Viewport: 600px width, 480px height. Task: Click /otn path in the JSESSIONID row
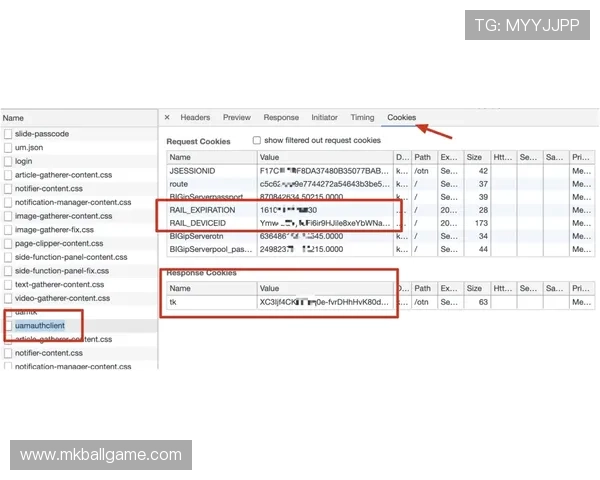coord(421,171)
